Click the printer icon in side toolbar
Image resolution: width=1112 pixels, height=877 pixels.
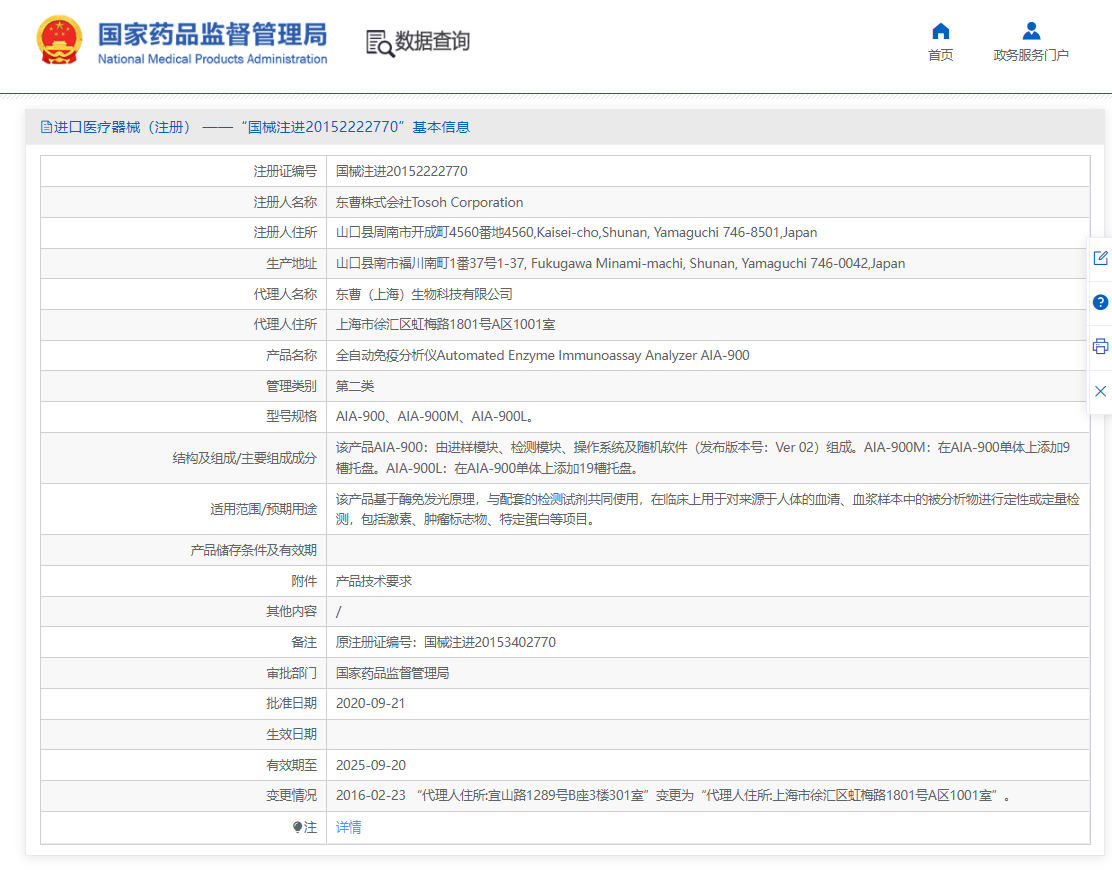[1100, 347]
